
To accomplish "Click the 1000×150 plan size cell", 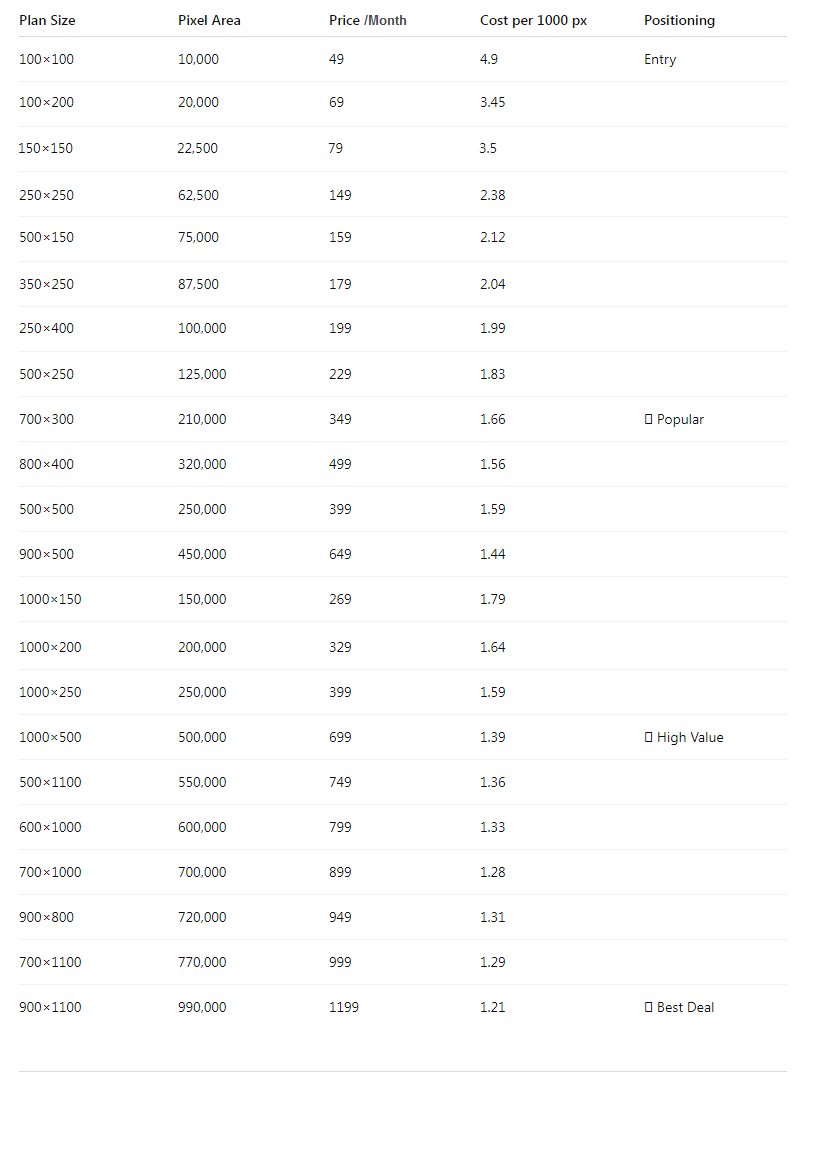I will [x=50, y=600].
